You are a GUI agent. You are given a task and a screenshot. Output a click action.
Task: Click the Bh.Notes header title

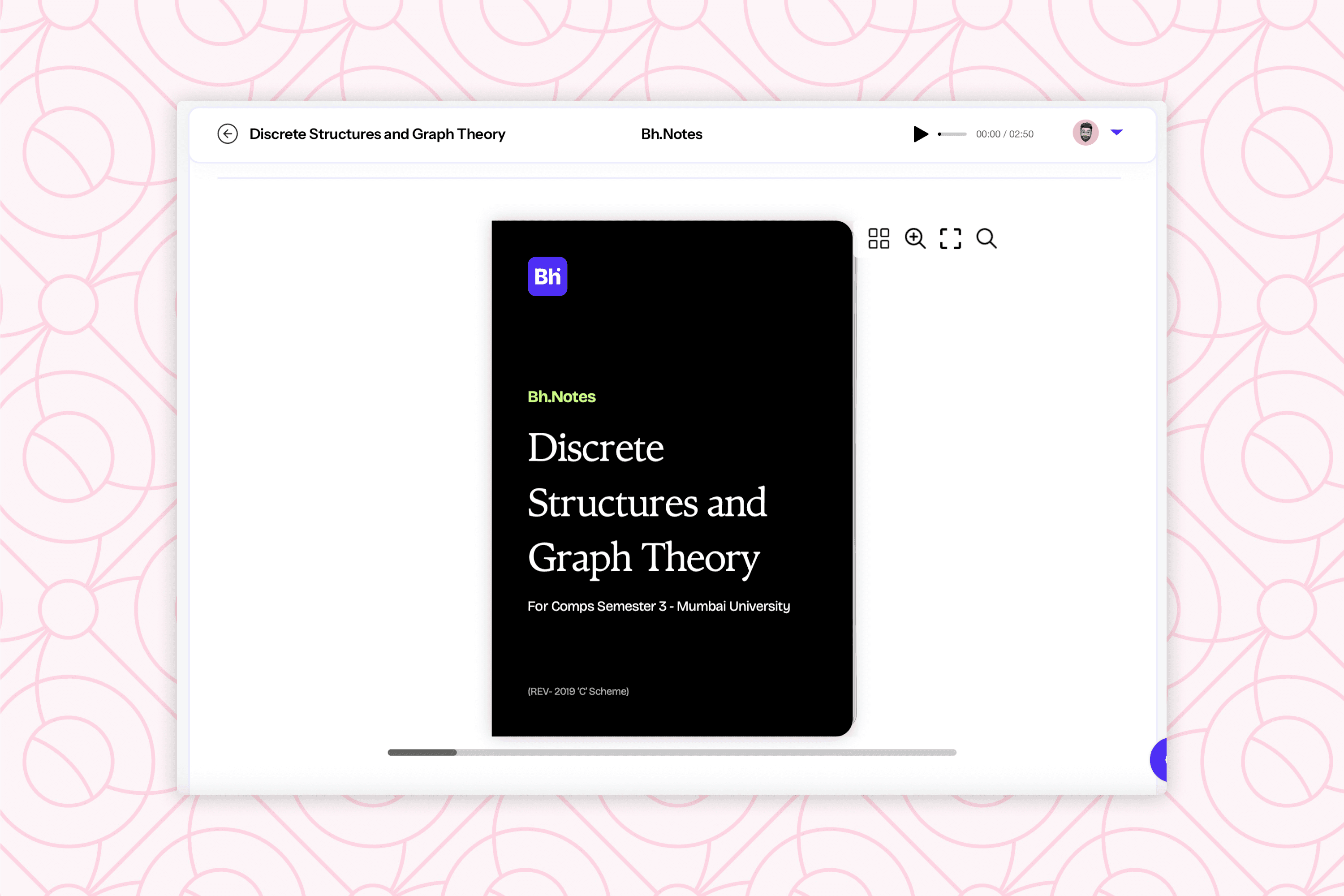tap(672, 134)
